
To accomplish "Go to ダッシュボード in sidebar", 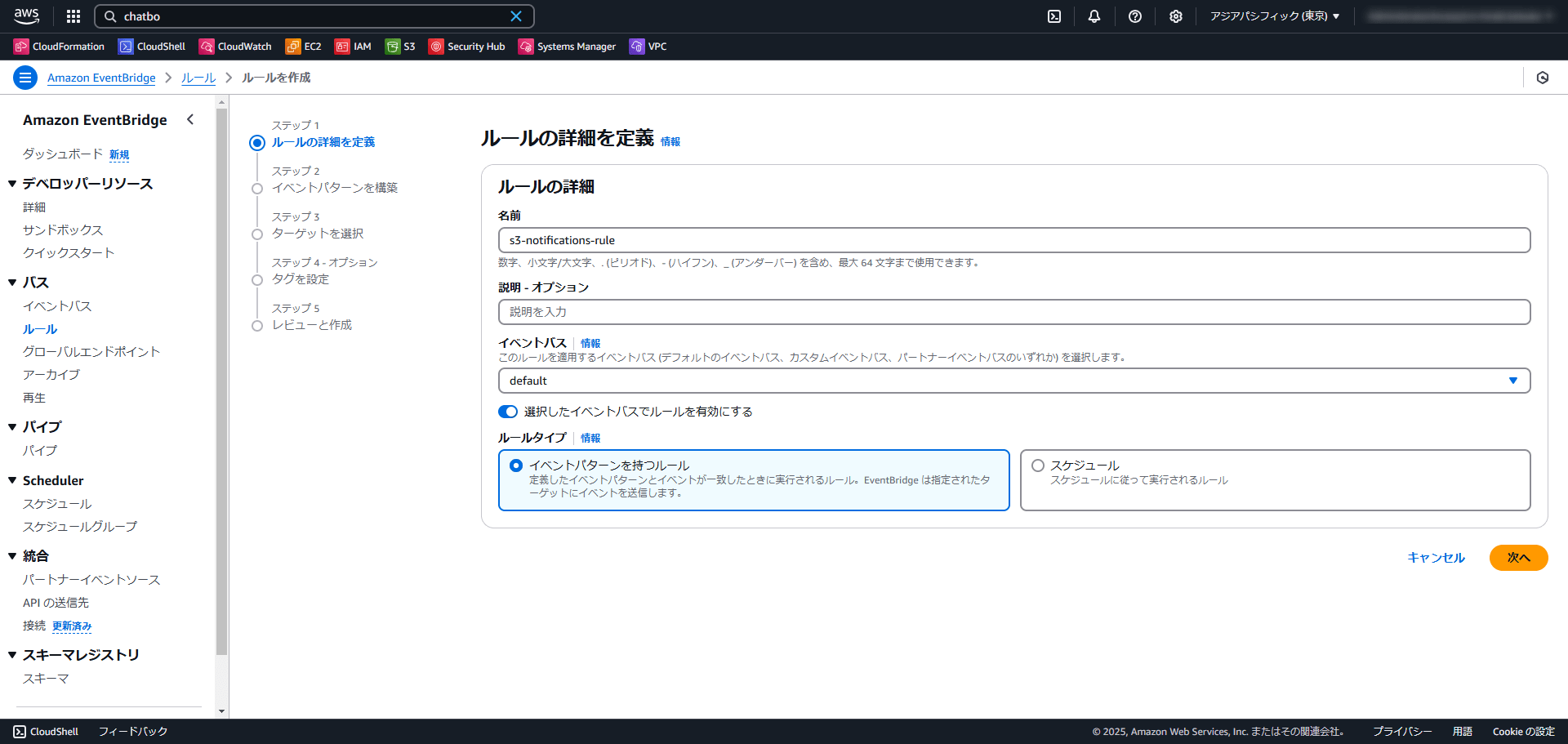I will pyautogui.click(x=63, y=154).
